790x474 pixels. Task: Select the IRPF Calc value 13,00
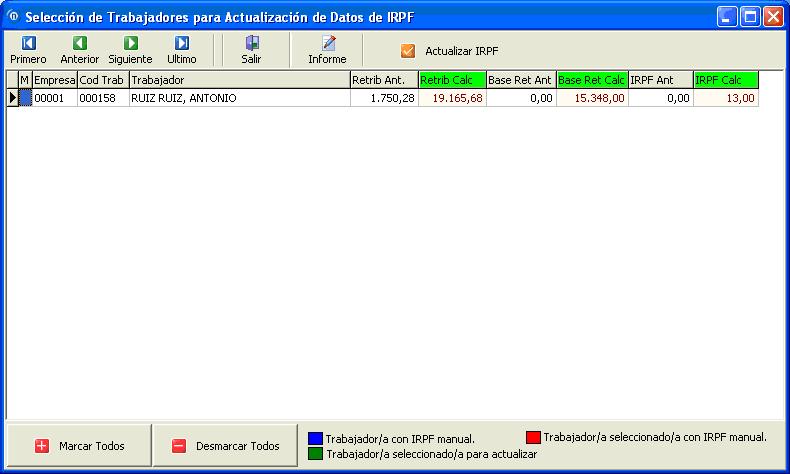coord(726,98)
